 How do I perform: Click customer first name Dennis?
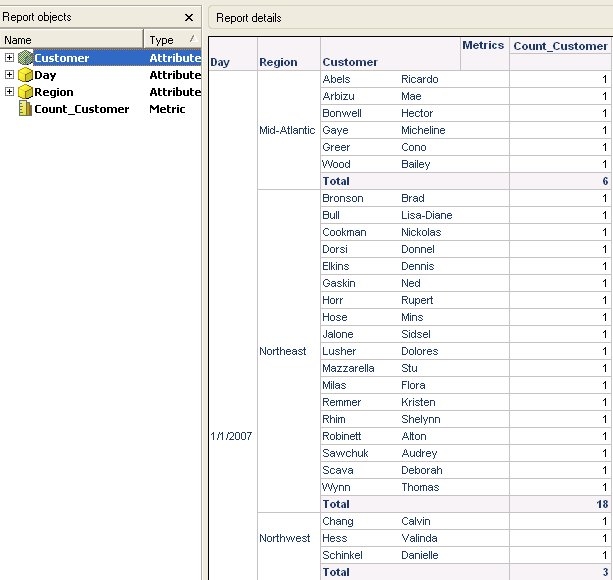[x=418, y=266]
